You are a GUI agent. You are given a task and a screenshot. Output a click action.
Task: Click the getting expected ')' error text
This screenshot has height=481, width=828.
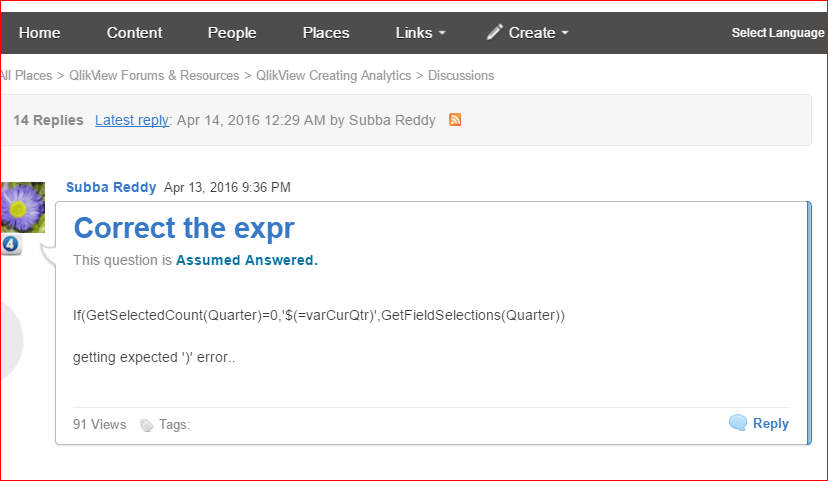pos(154,357)
